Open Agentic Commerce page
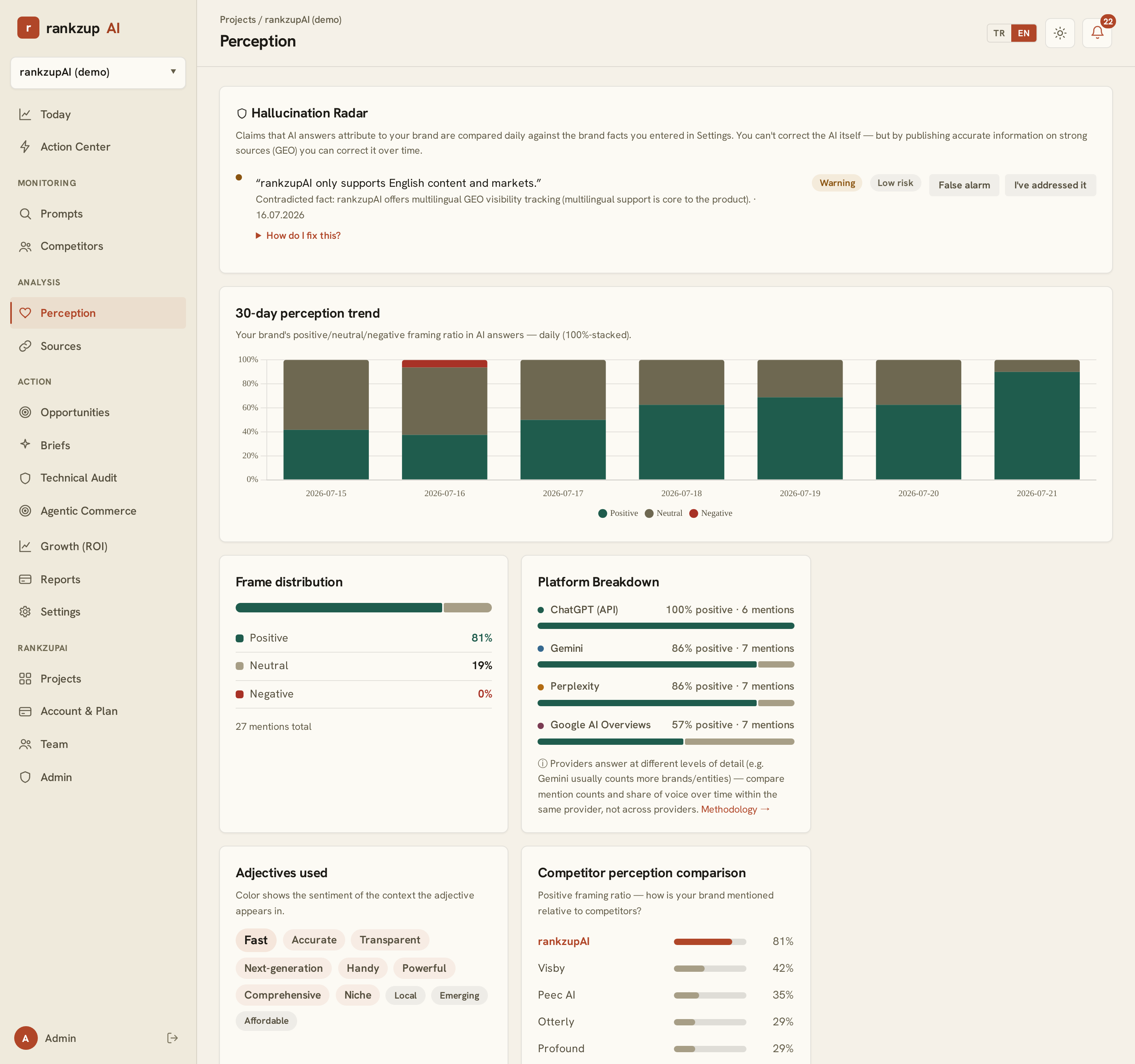 click(x=98, y=511)
